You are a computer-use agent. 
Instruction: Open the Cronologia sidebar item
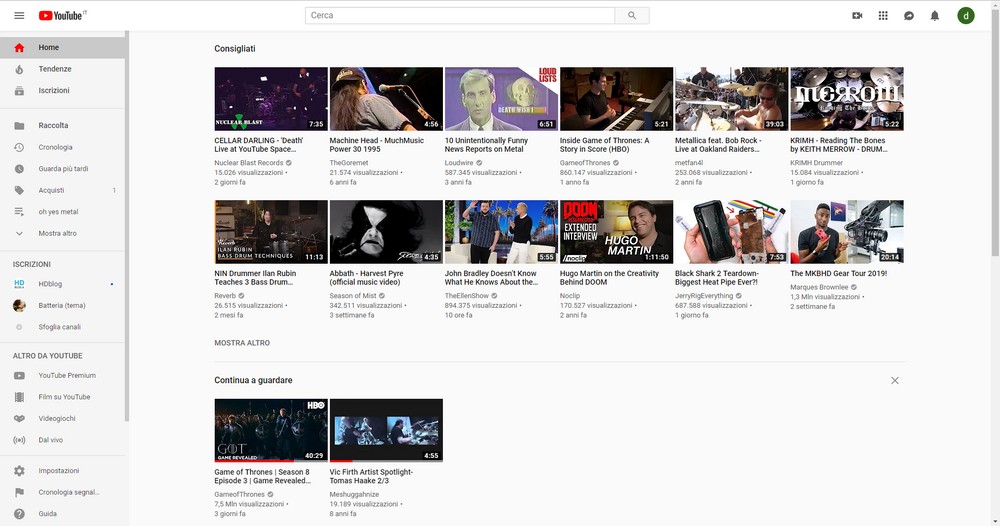point(55,147)
